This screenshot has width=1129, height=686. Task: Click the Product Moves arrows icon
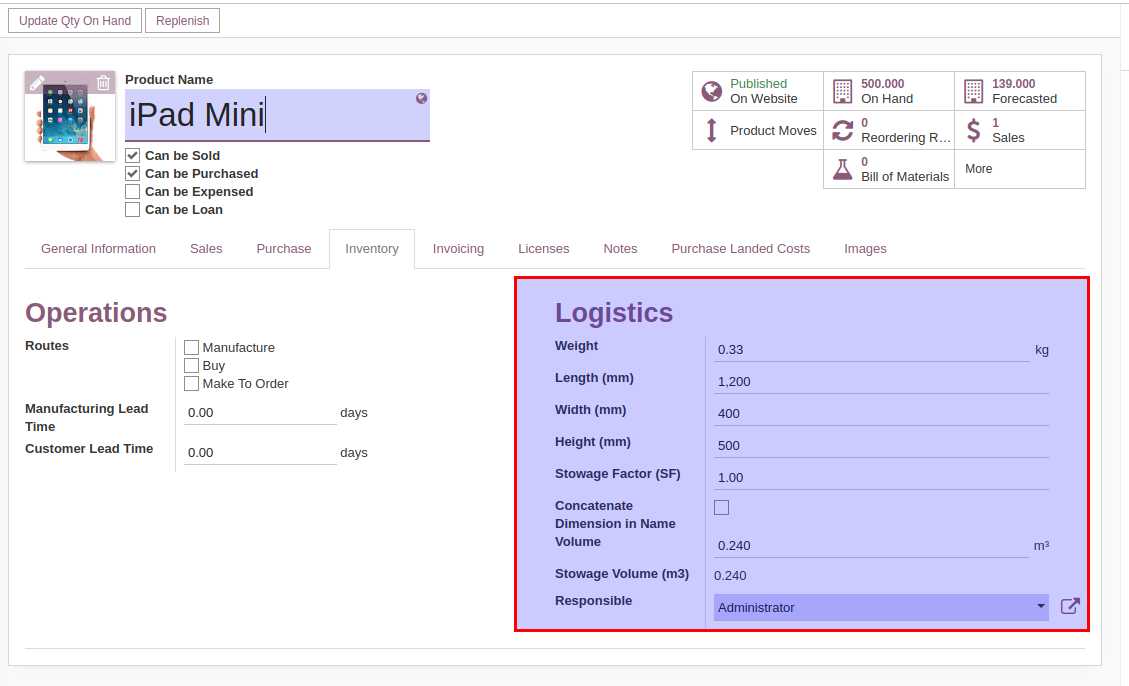pos(712,130)
